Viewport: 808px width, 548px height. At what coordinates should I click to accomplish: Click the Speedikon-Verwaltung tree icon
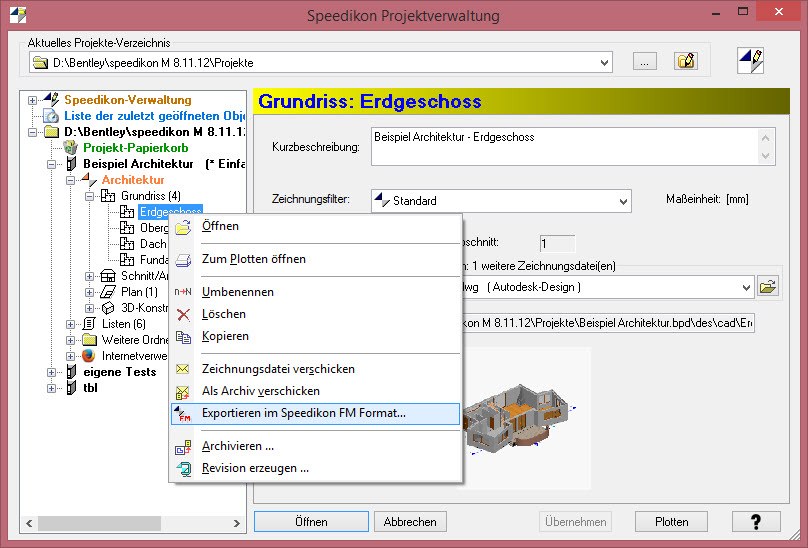pyautogui.click(x=51, y=99)
